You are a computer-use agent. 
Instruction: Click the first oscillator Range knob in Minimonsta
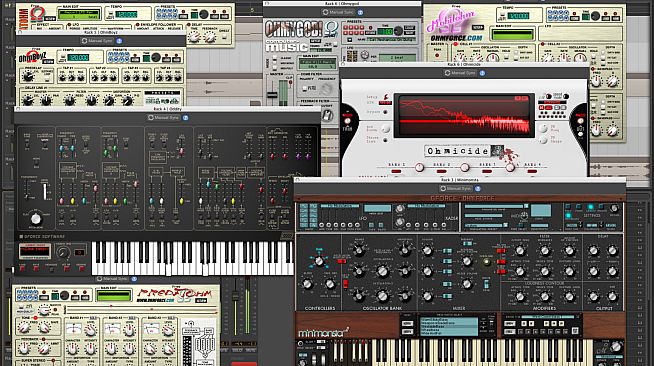pos(358,250)
